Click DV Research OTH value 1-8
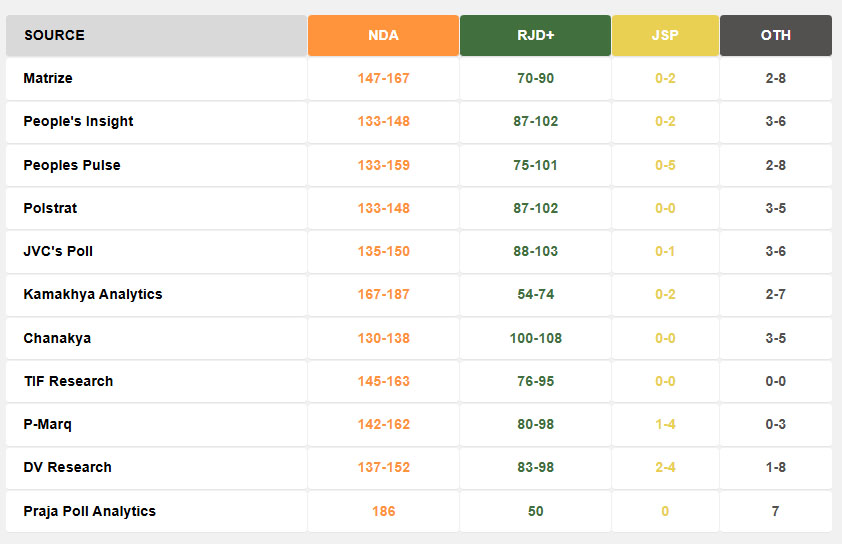The height and width of the screenshot is (544, 842). tap(775, 467)
